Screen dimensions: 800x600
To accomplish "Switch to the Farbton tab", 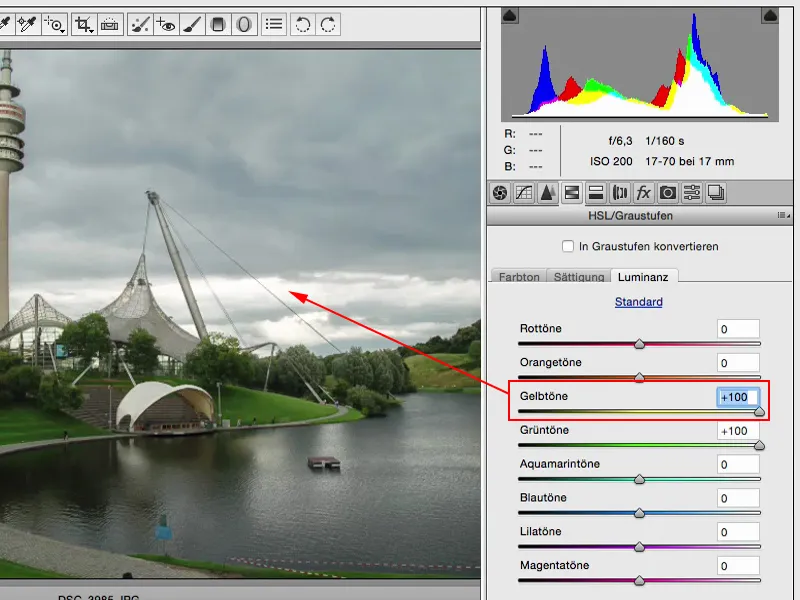I will [x=518, y=277].
